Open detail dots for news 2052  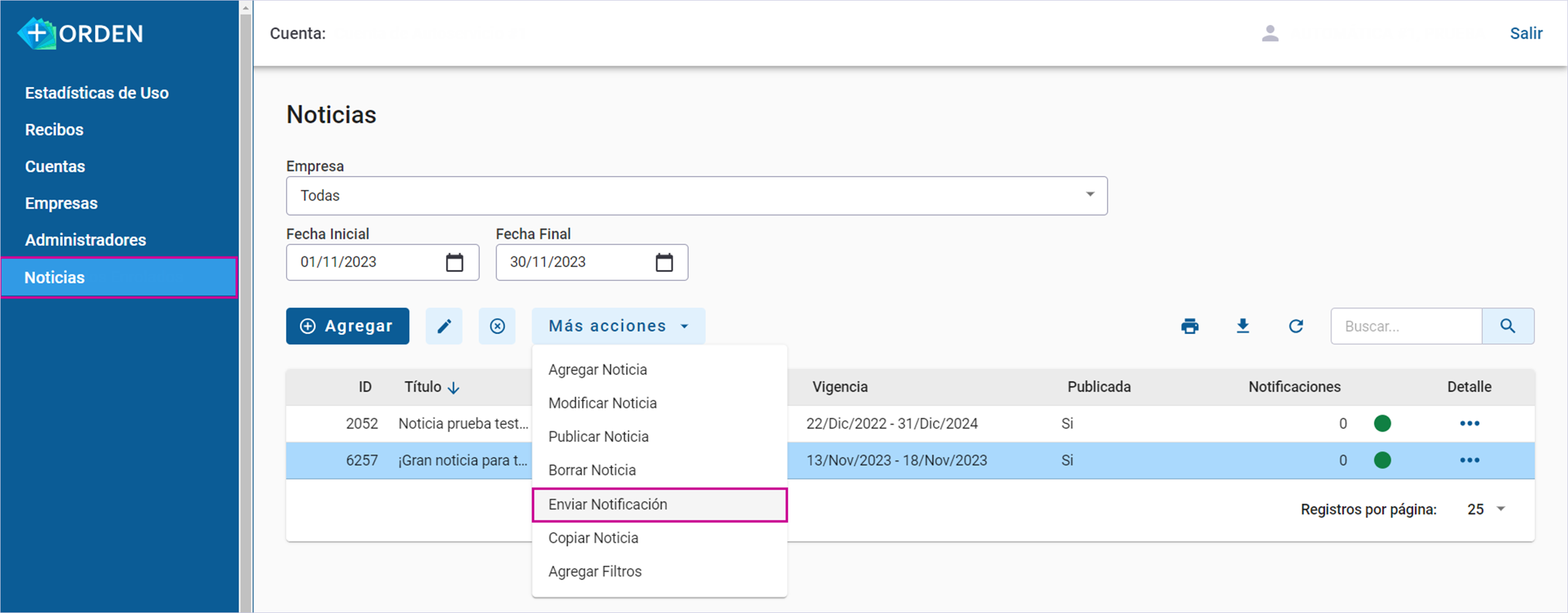(x=1469, y=424)
